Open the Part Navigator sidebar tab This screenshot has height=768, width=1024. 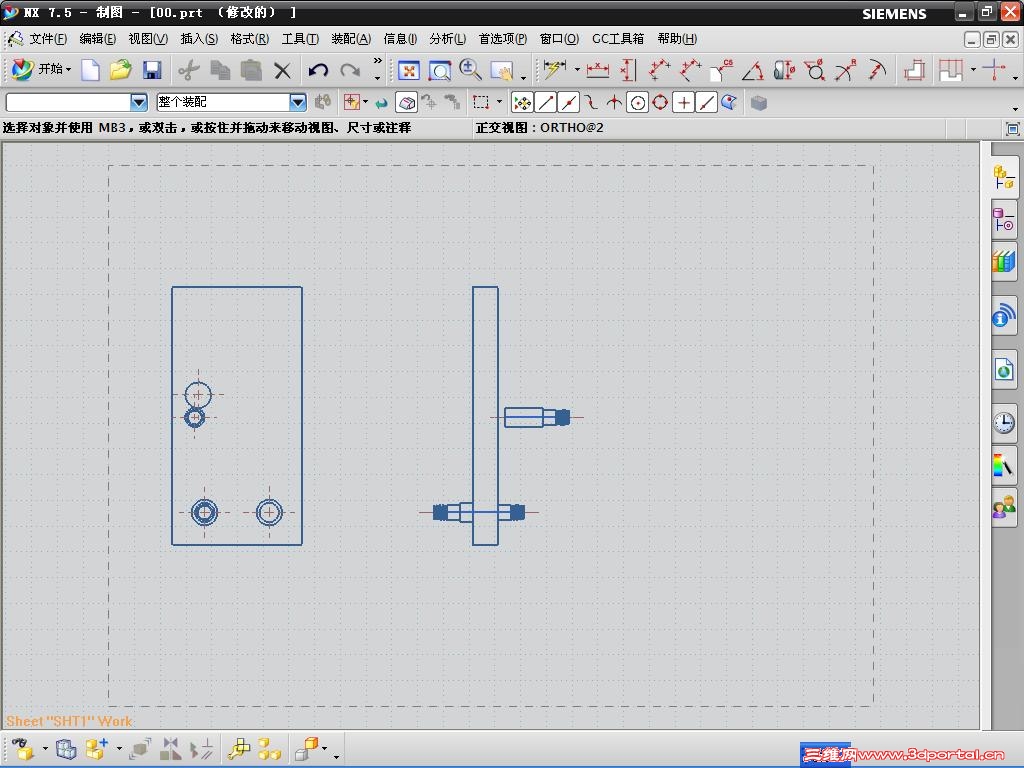1004,220
